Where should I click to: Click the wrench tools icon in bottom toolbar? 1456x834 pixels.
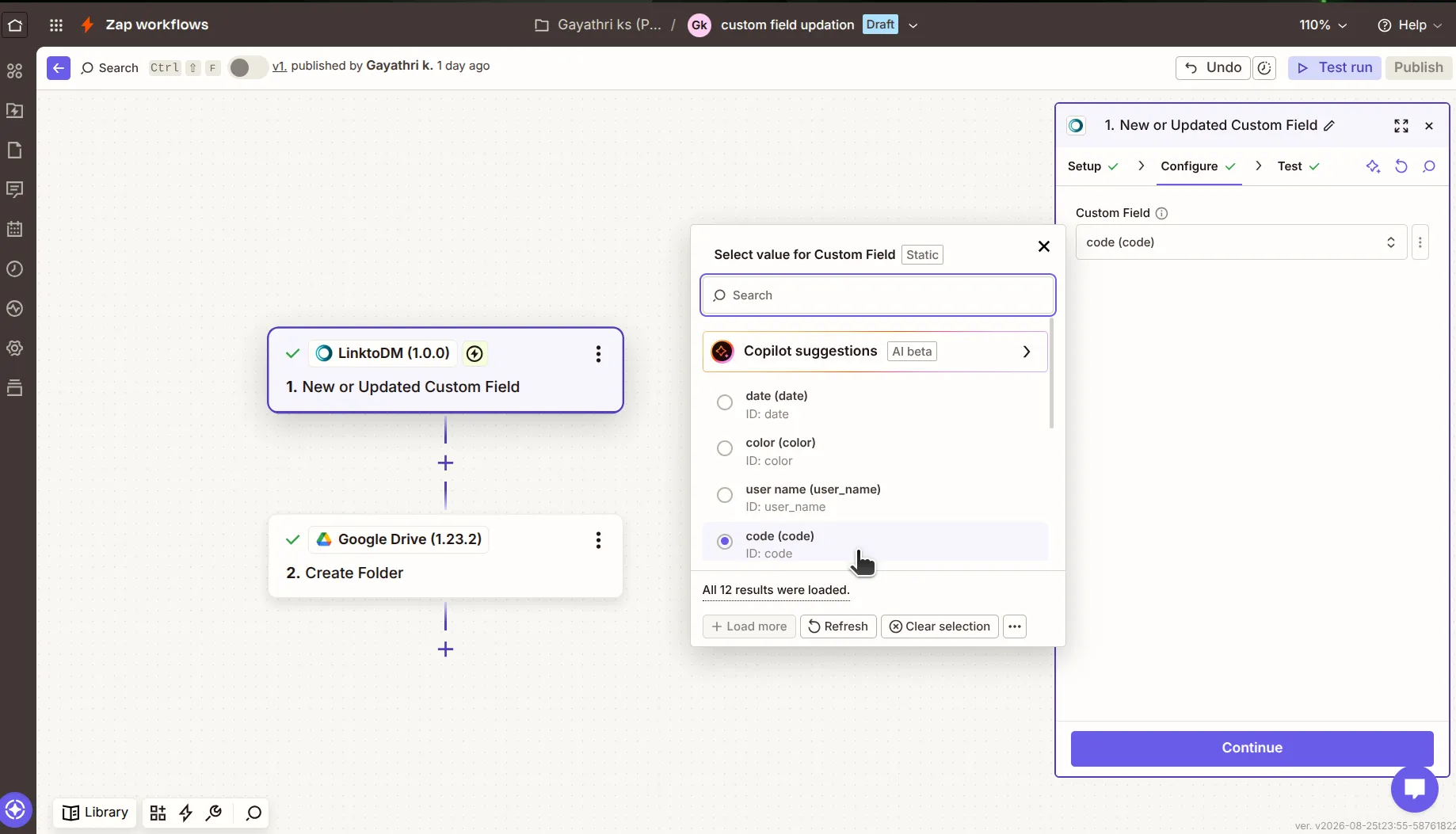pos(214,813)
